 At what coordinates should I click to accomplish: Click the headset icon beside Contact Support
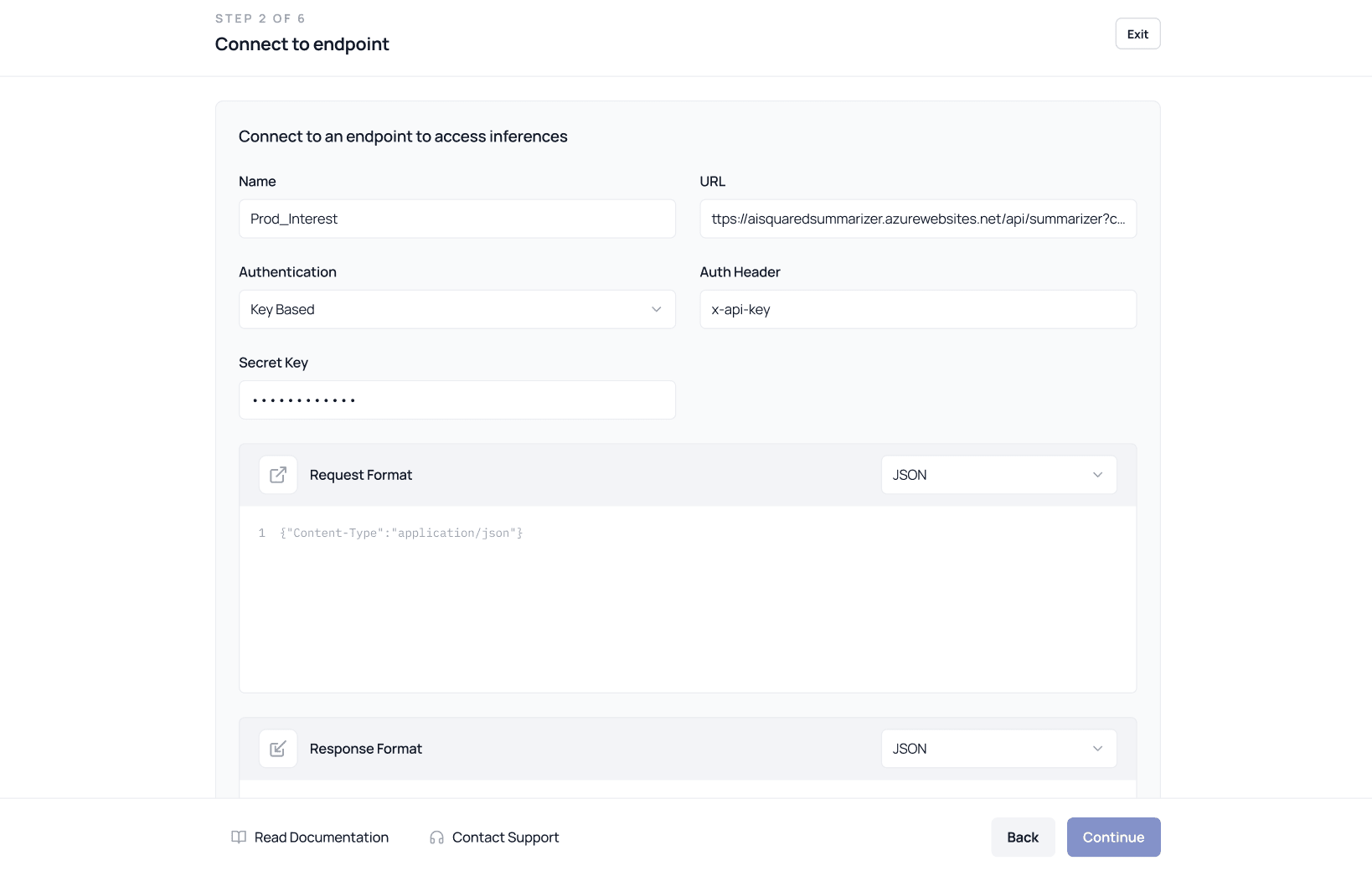point(436,837)
